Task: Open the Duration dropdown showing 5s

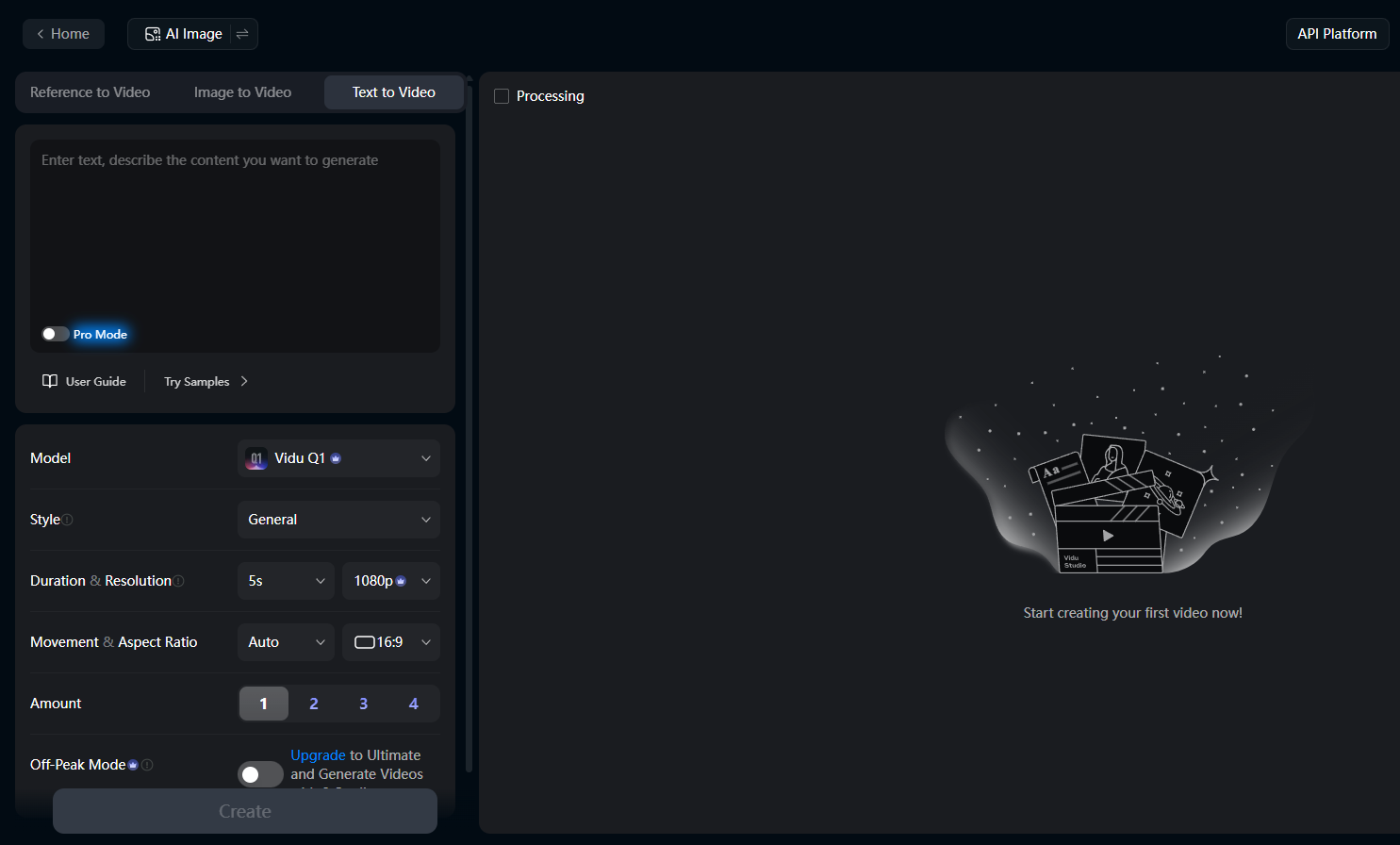Action: tap(286, 581)
